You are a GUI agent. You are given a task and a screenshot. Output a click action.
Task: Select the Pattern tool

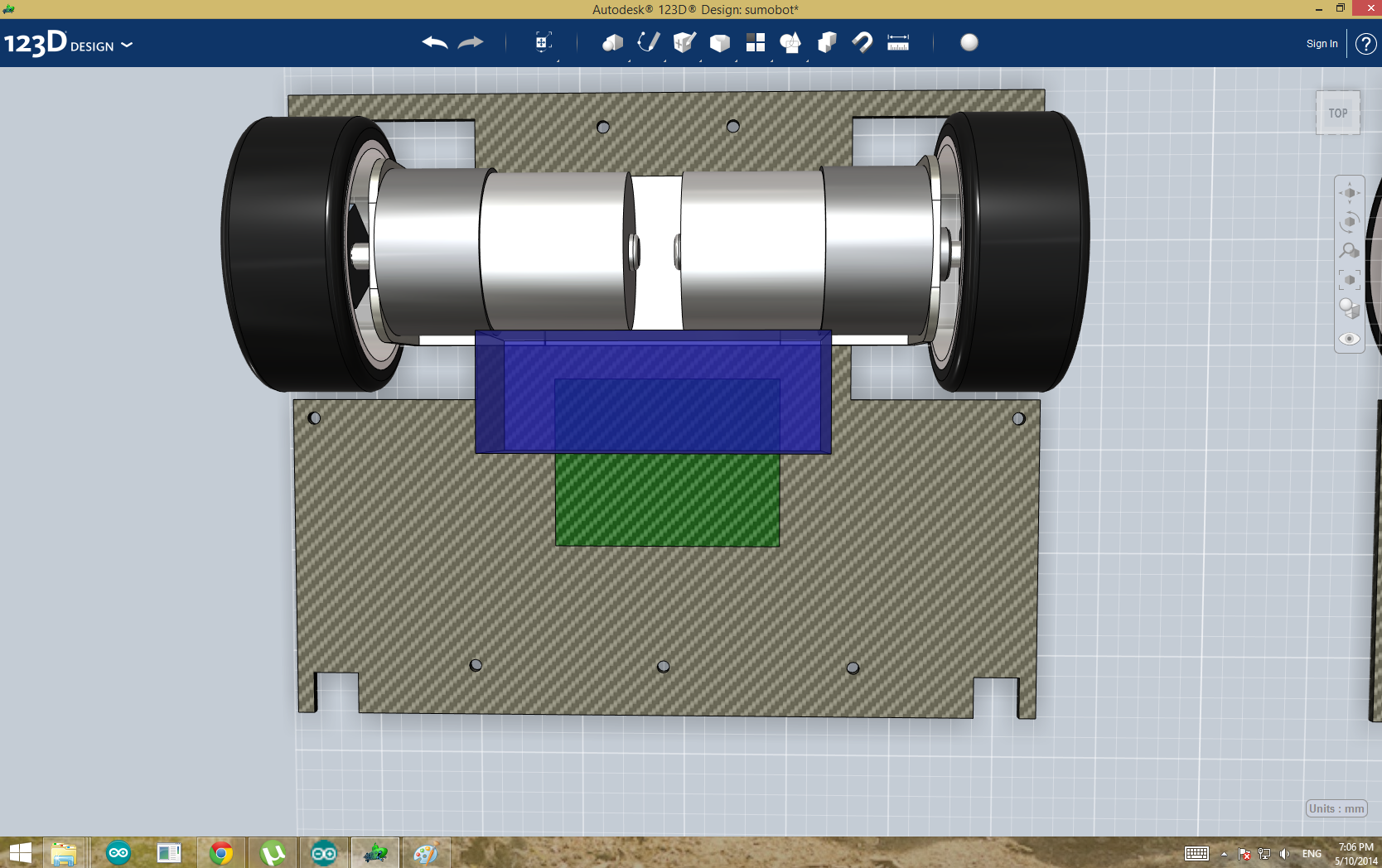(756, 43)
